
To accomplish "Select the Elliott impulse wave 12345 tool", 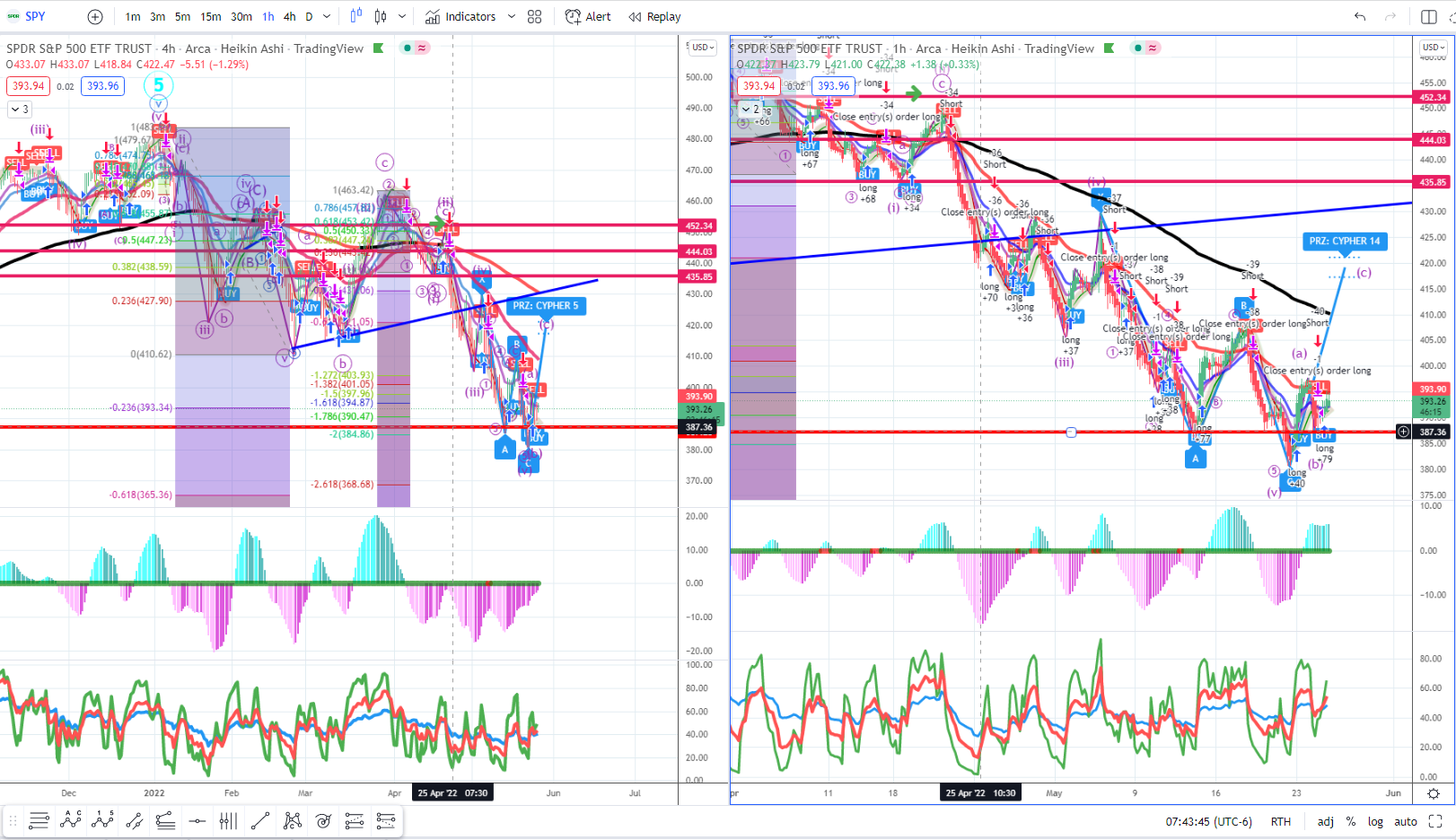I will click(103, 820).
